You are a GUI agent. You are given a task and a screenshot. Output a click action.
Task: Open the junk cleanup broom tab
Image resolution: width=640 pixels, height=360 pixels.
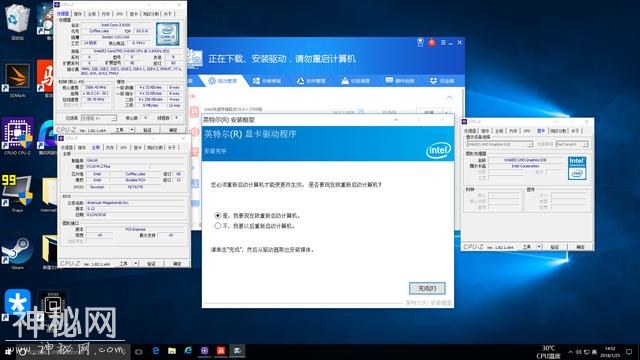click(x=356, y=81)
